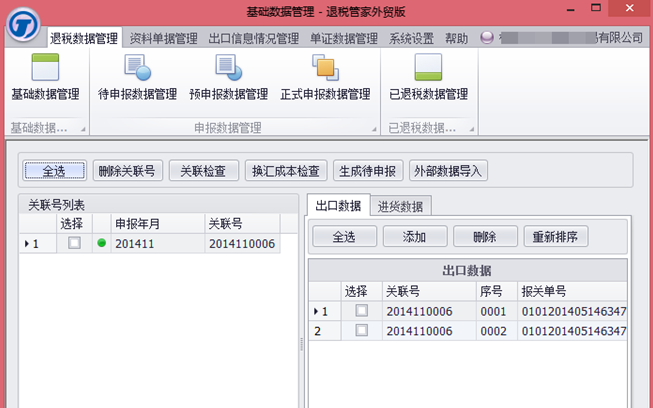The height and width of the screenshot is (408, 653).
Task: Close the 基础数据管理 window
Action: [x=630, y=8]
